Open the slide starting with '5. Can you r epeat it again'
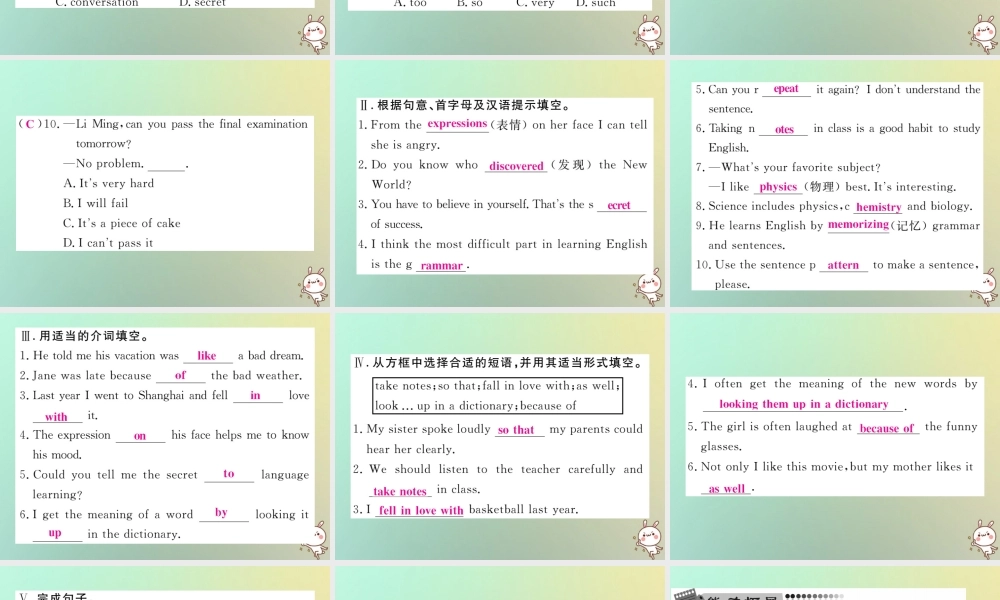 [x=835, y=183]
